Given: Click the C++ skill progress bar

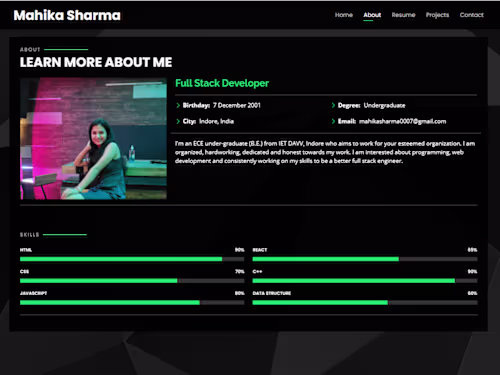Looking at the screenshot, I should coord(365,281).
